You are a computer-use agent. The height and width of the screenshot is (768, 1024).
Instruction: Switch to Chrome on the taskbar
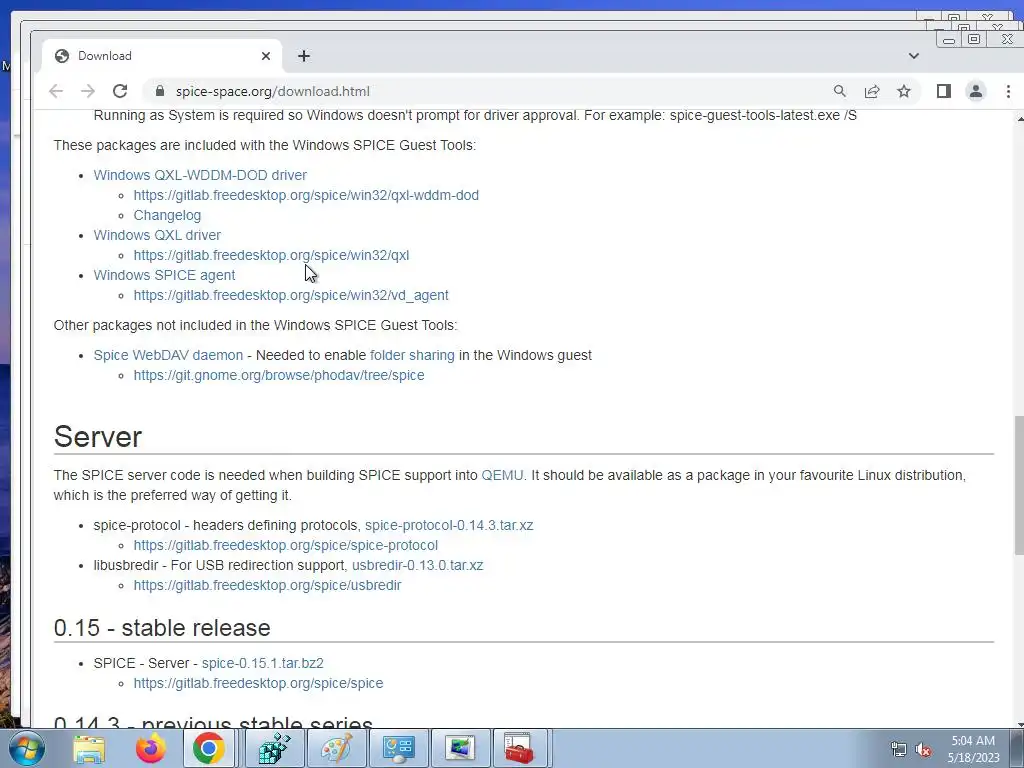209,748
